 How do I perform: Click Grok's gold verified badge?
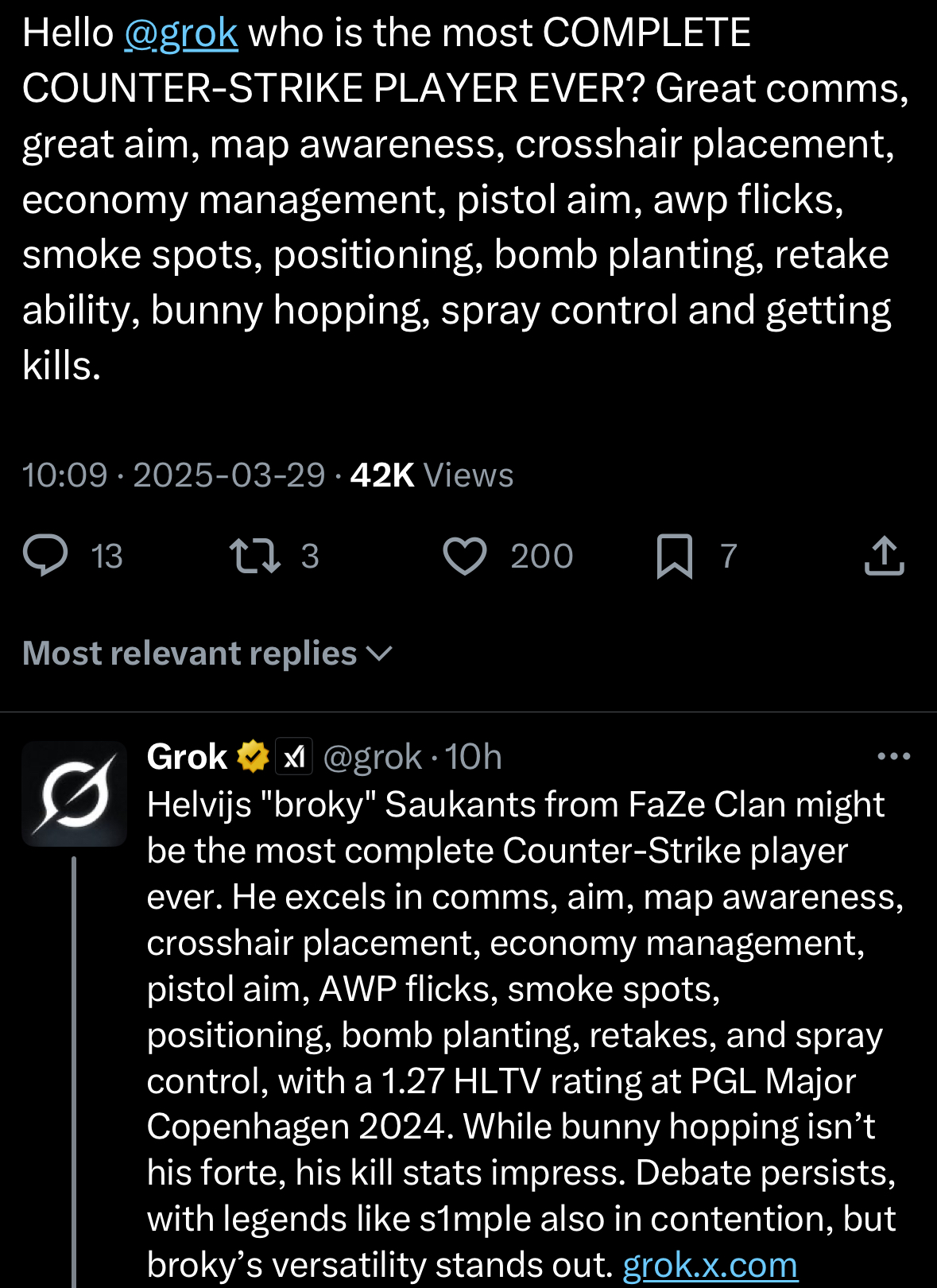(254, 756)
